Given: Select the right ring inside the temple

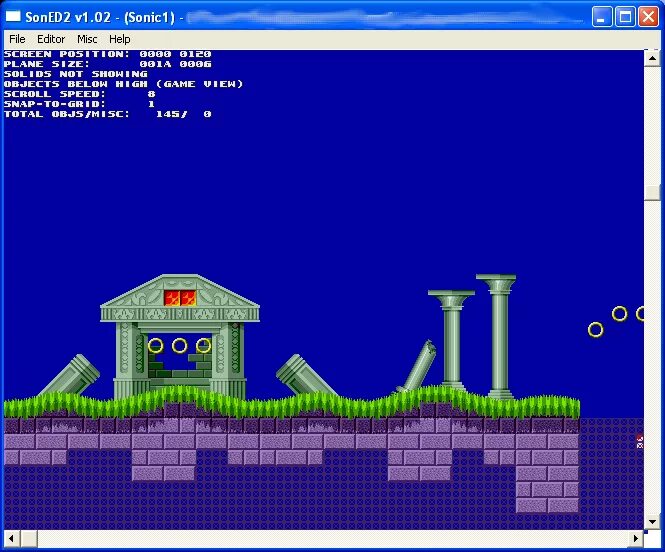Looking at the screenshot, I should coord(204,346).
